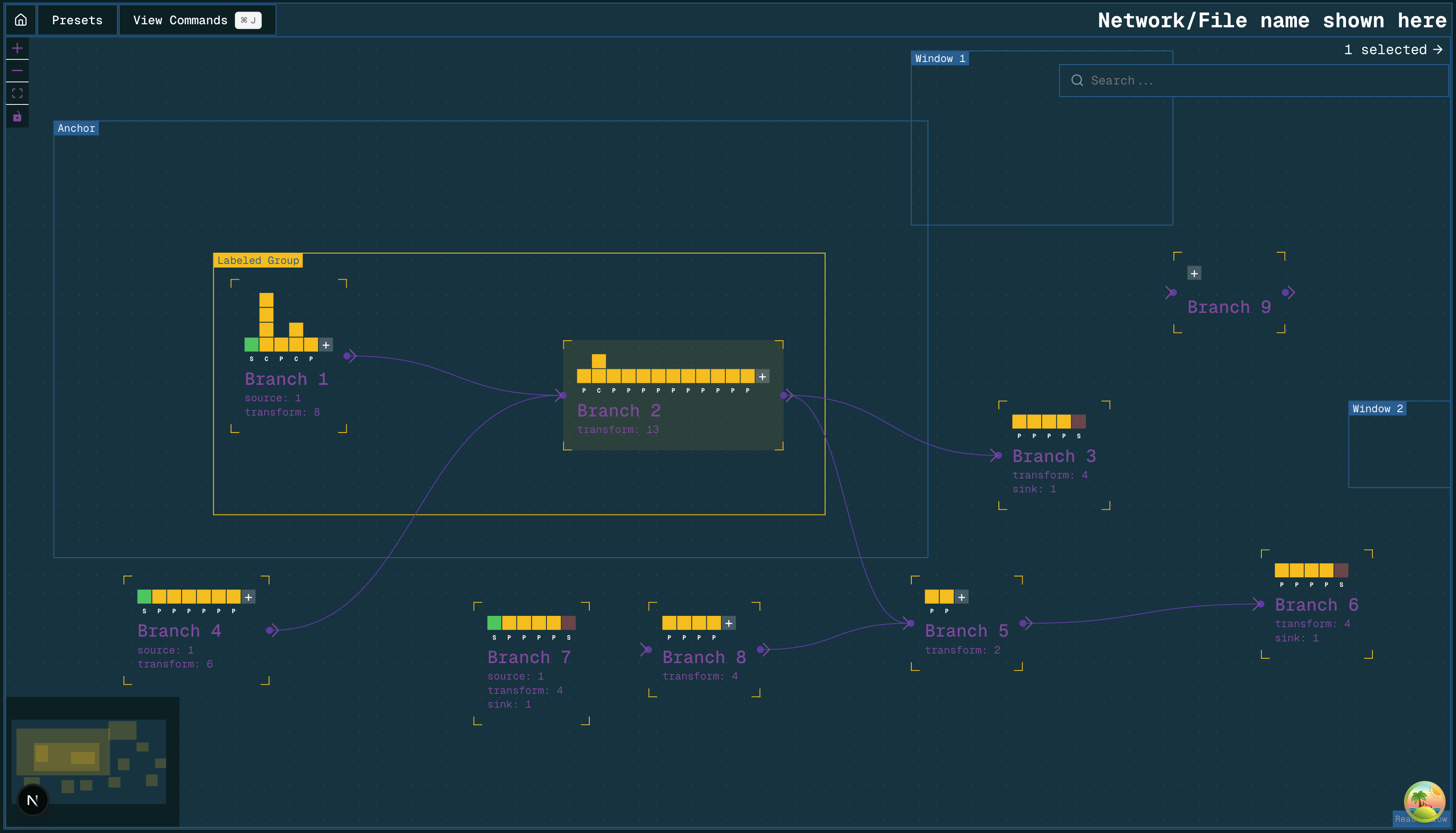The width and height of the screenshot is (1456, 833).
Task: Click plus button in Branch 9
Action: tap(1194, 273)
